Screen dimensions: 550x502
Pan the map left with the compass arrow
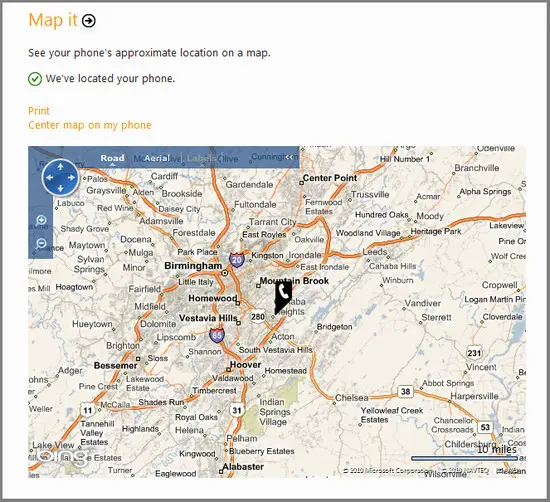[x=49, y=178]
